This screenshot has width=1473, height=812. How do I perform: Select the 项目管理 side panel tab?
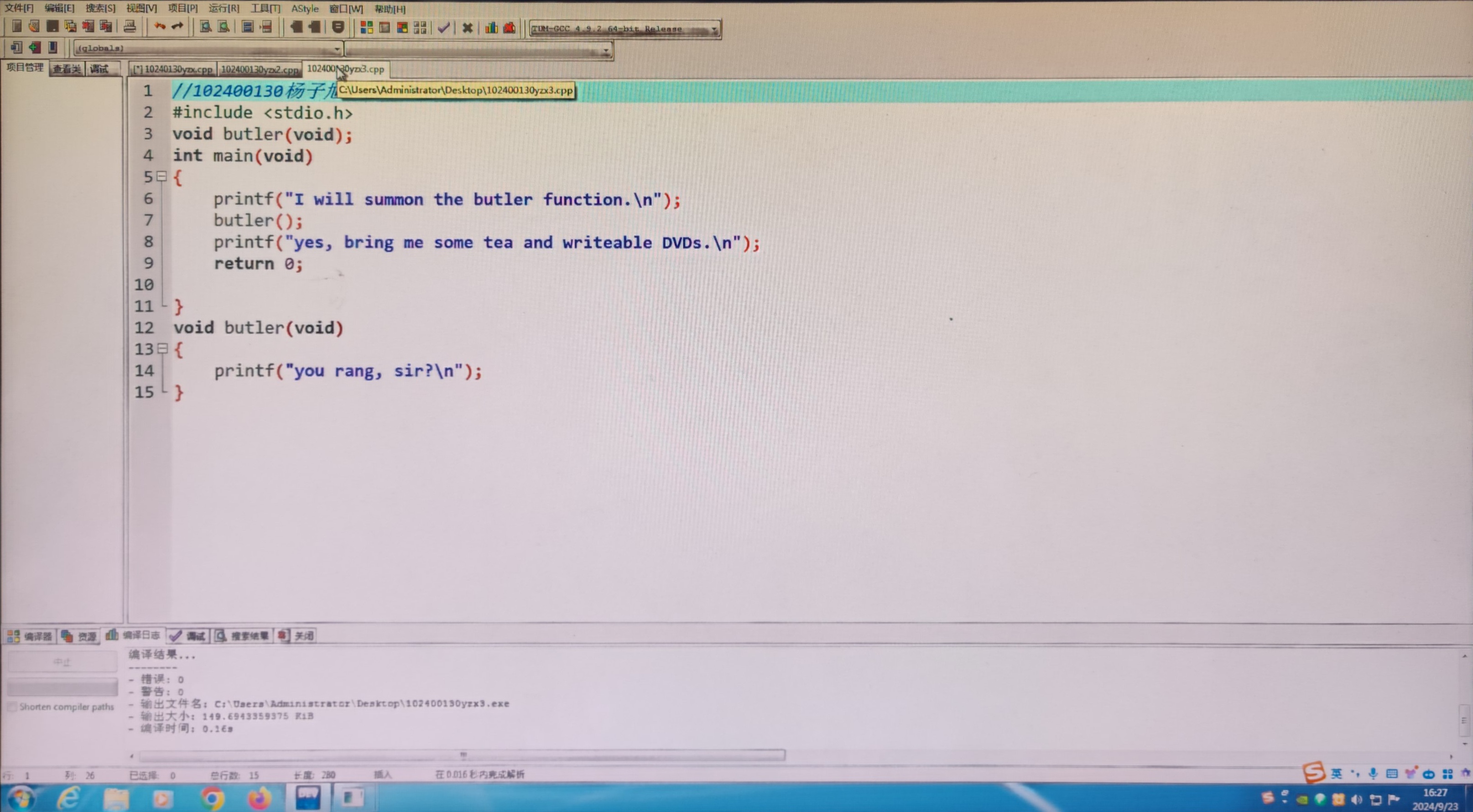(25, 68)
